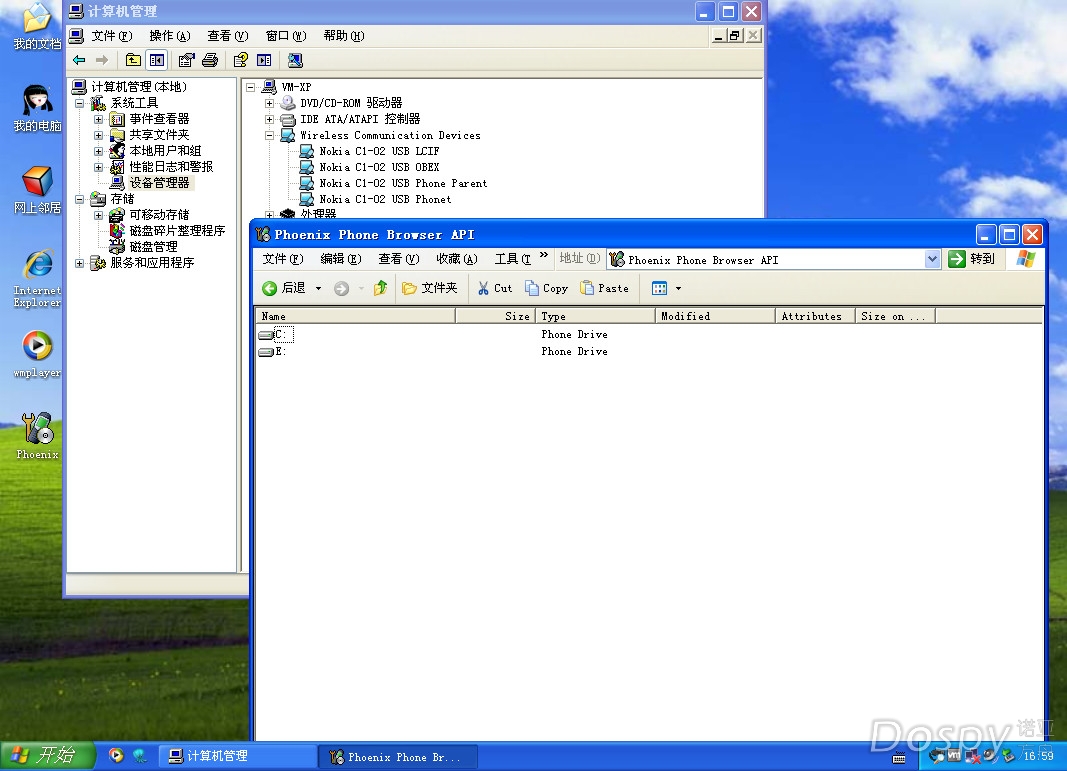Click Cut in Phoenix browser toolbar
Screen dimensions: 1067x771
tap(495, 289)
